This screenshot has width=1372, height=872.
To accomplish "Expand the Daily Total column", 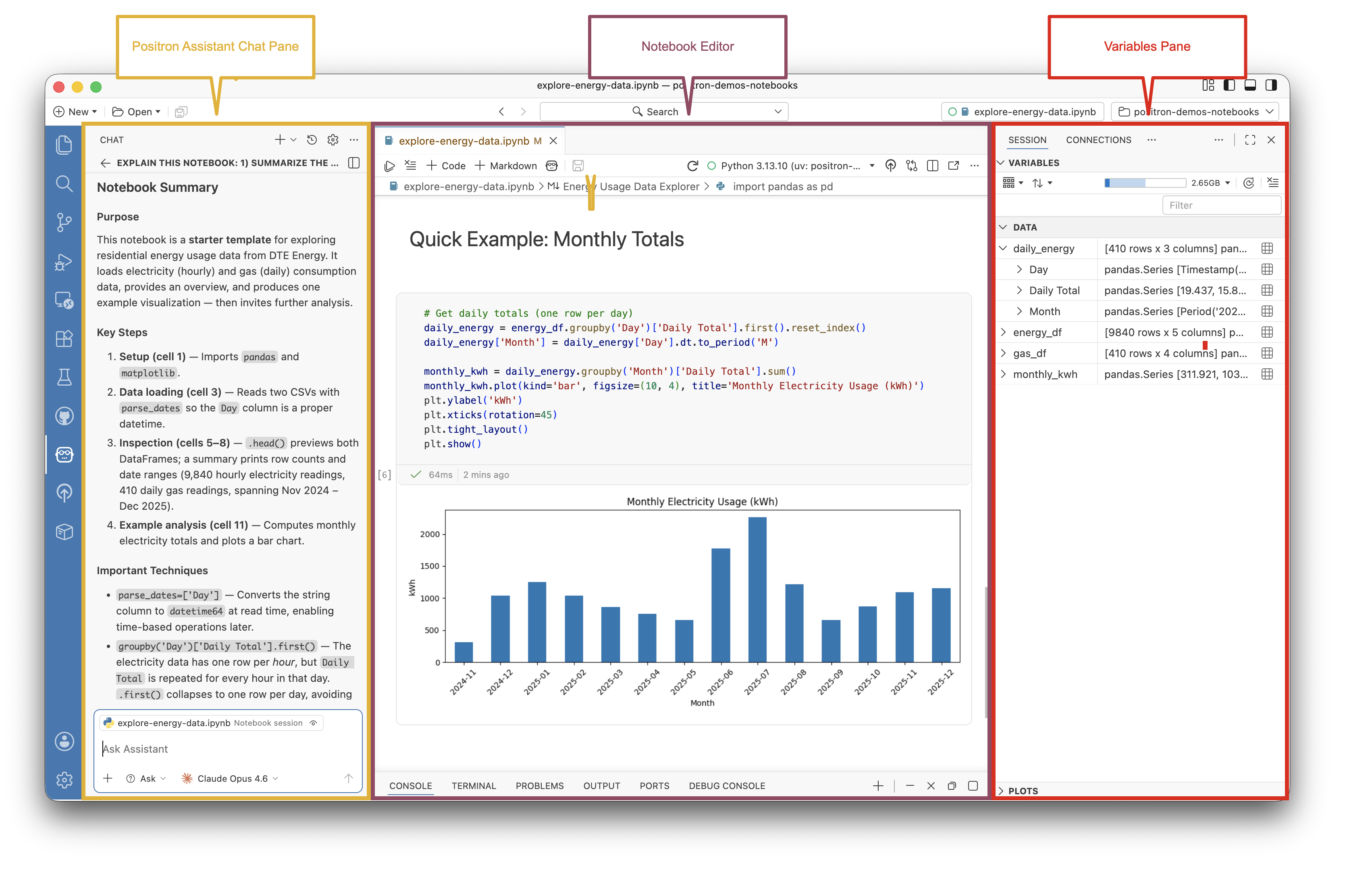I will (x=1019, y=291).
